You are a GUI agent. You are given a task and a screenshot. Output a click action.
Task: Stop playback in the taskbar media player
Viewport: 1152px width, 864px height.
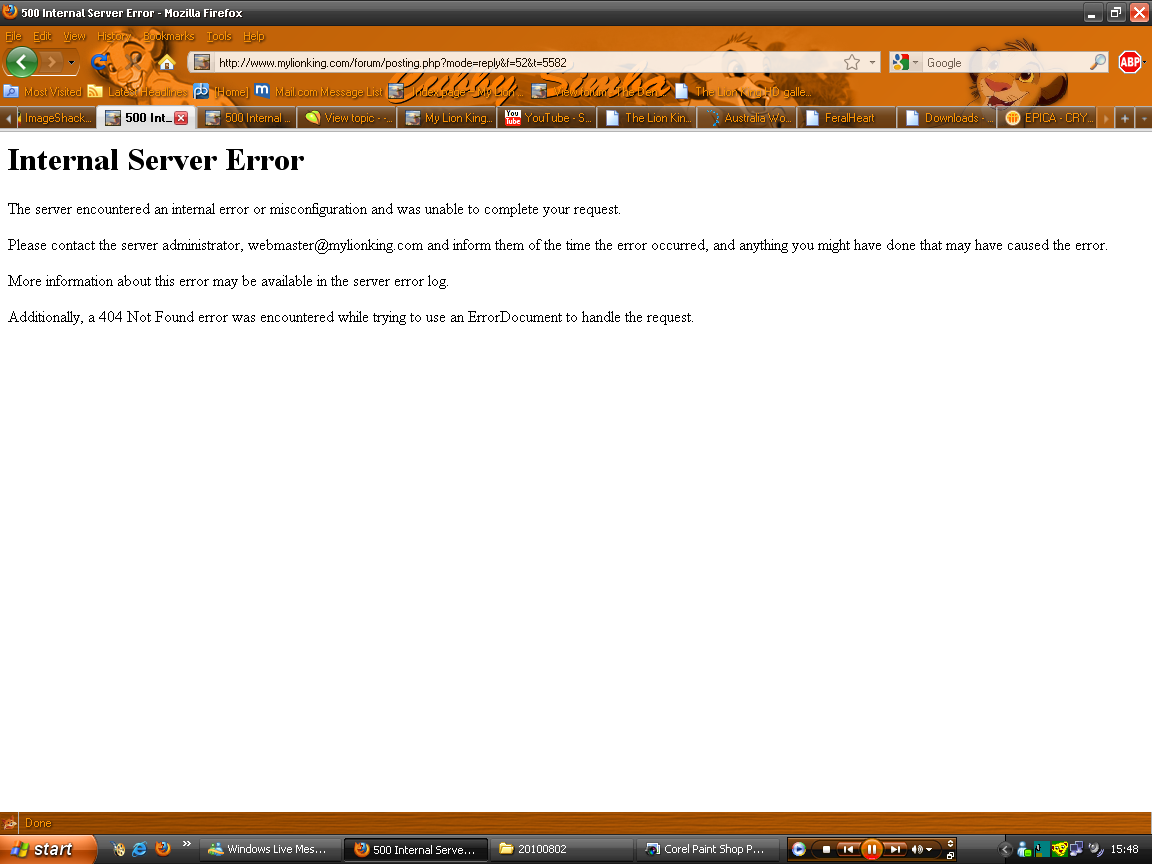(826, 849)
